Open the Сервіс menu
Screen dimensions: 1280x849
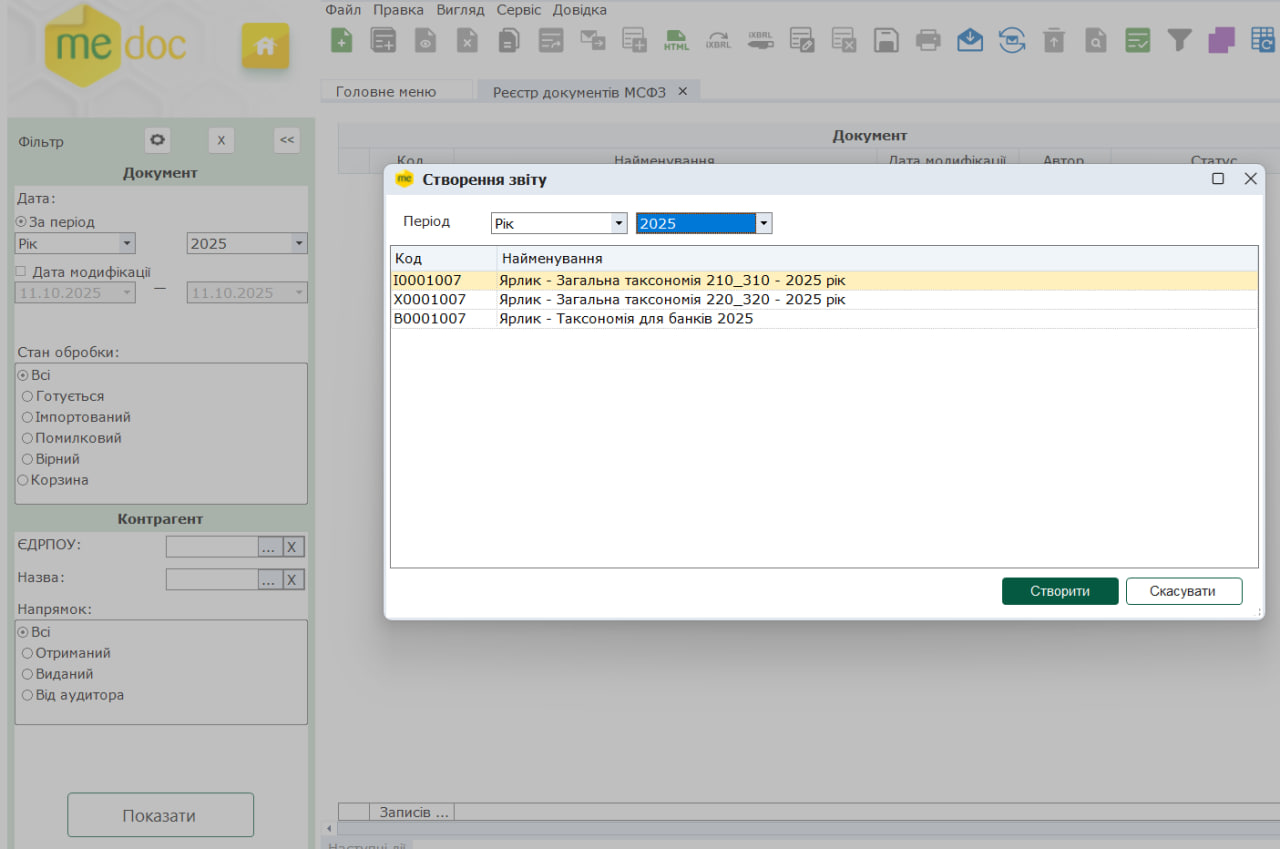(x=518, y=10)
